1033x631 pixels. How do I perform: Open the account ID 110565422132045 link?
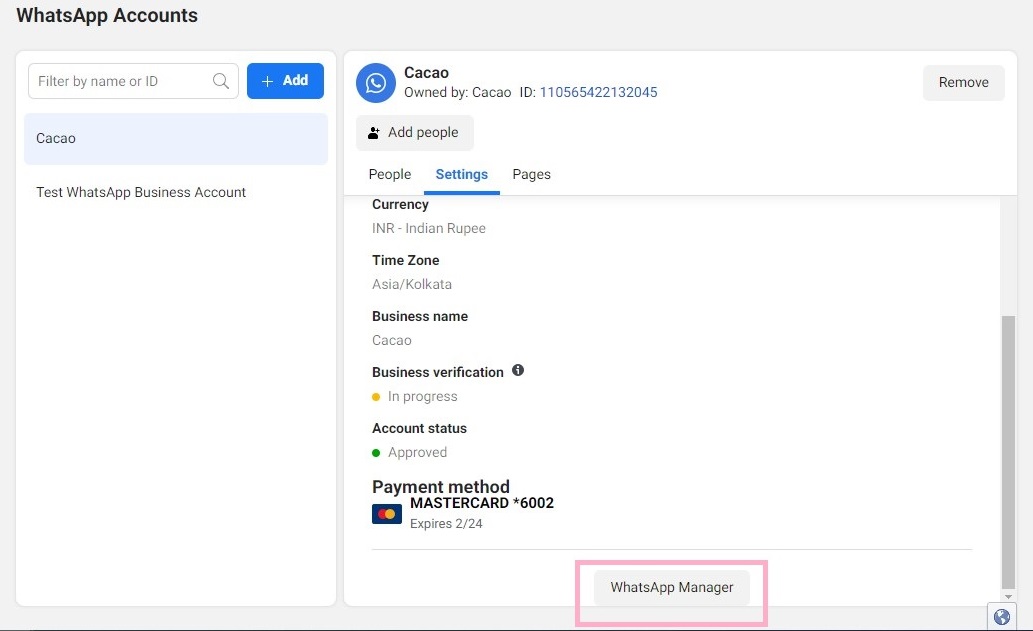[598, 92]
